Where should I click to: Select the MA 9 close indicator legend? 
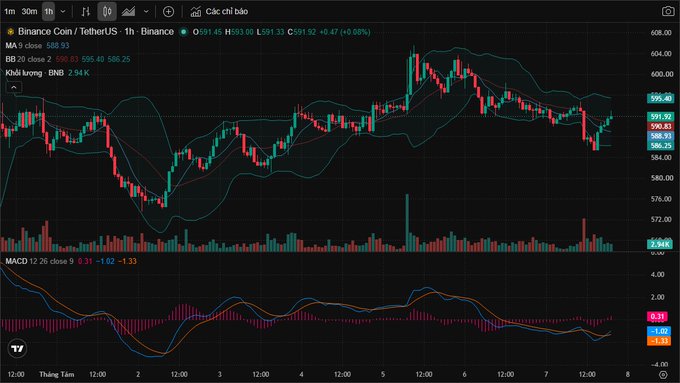tap(24, 46)
